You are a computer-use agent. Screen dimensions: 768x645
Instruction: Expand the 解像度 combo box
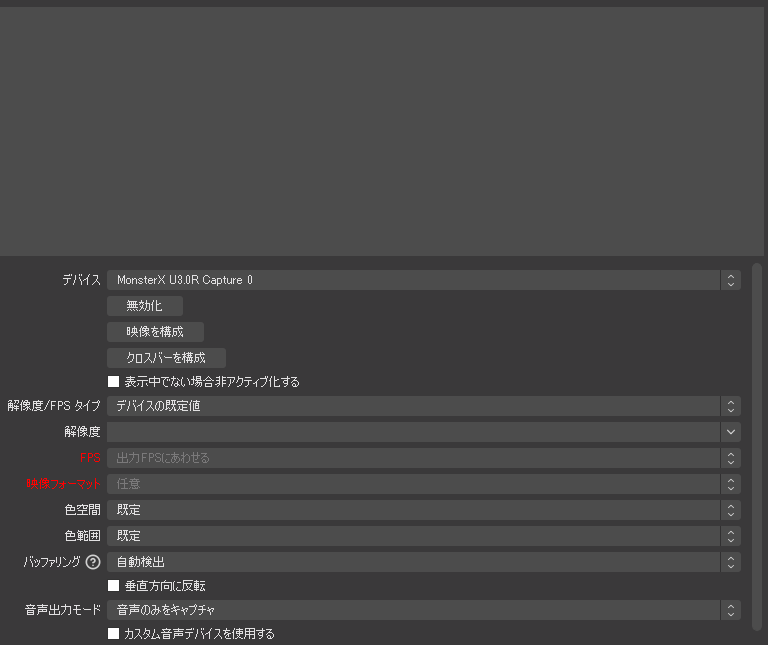[424, 432]
